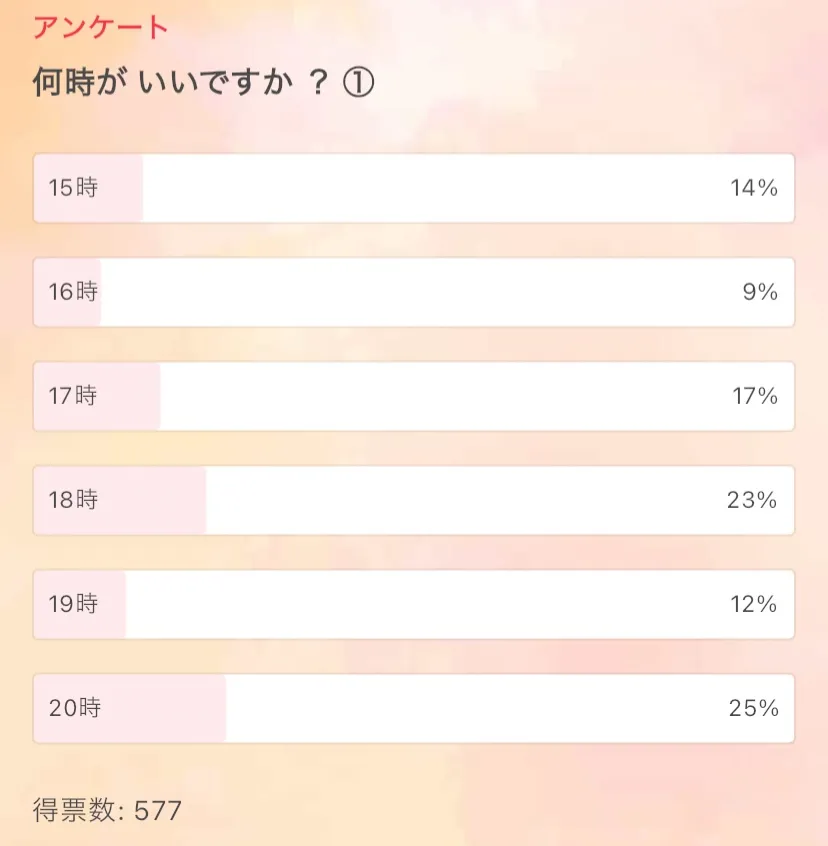Tap the 23% result percentage
Viewport: 828px width, 846px height.
tap(752, 500)
